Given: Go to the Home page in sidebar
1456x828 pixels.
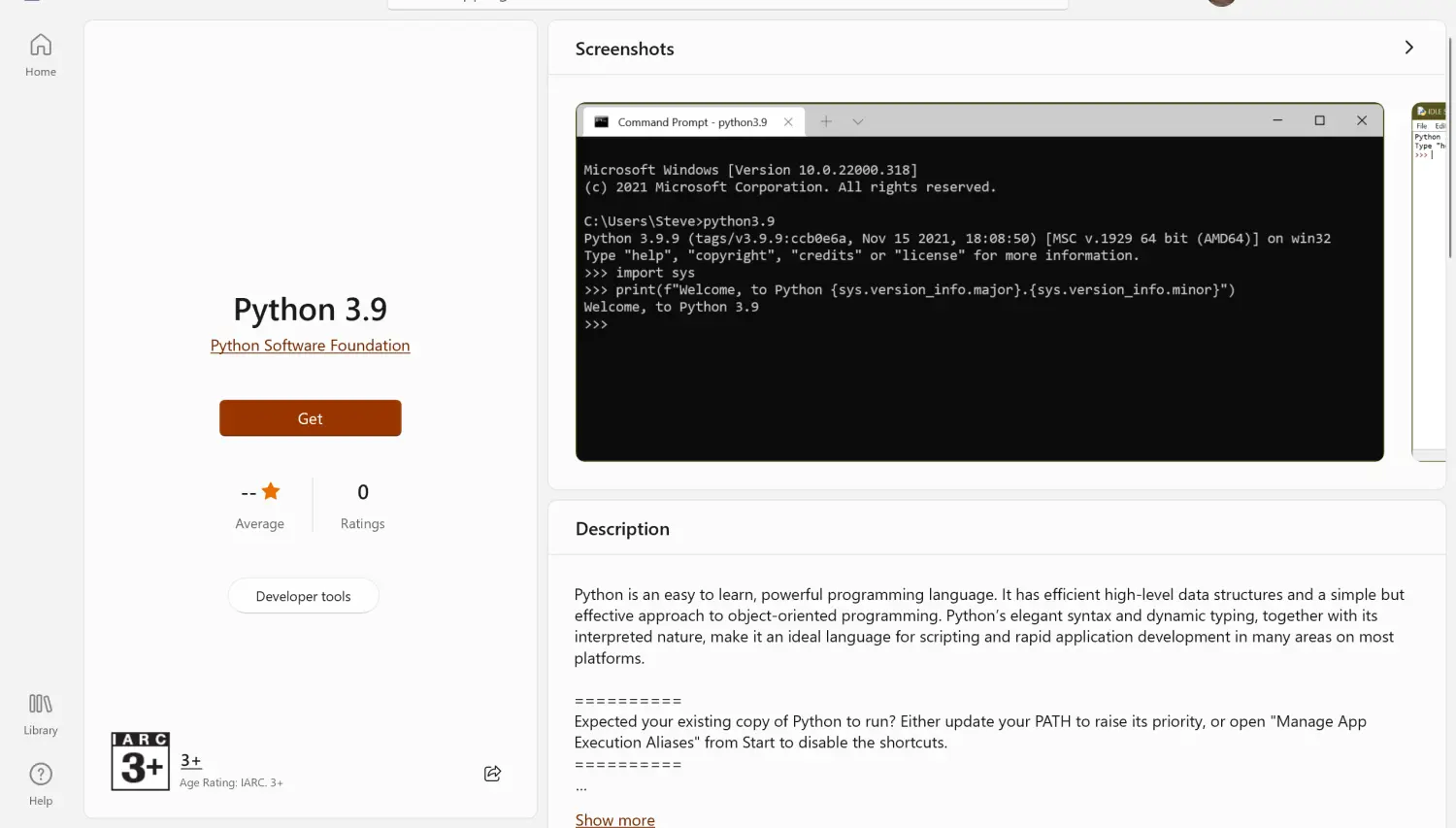Looking at the screenshot, I should [x=41, y=55].
